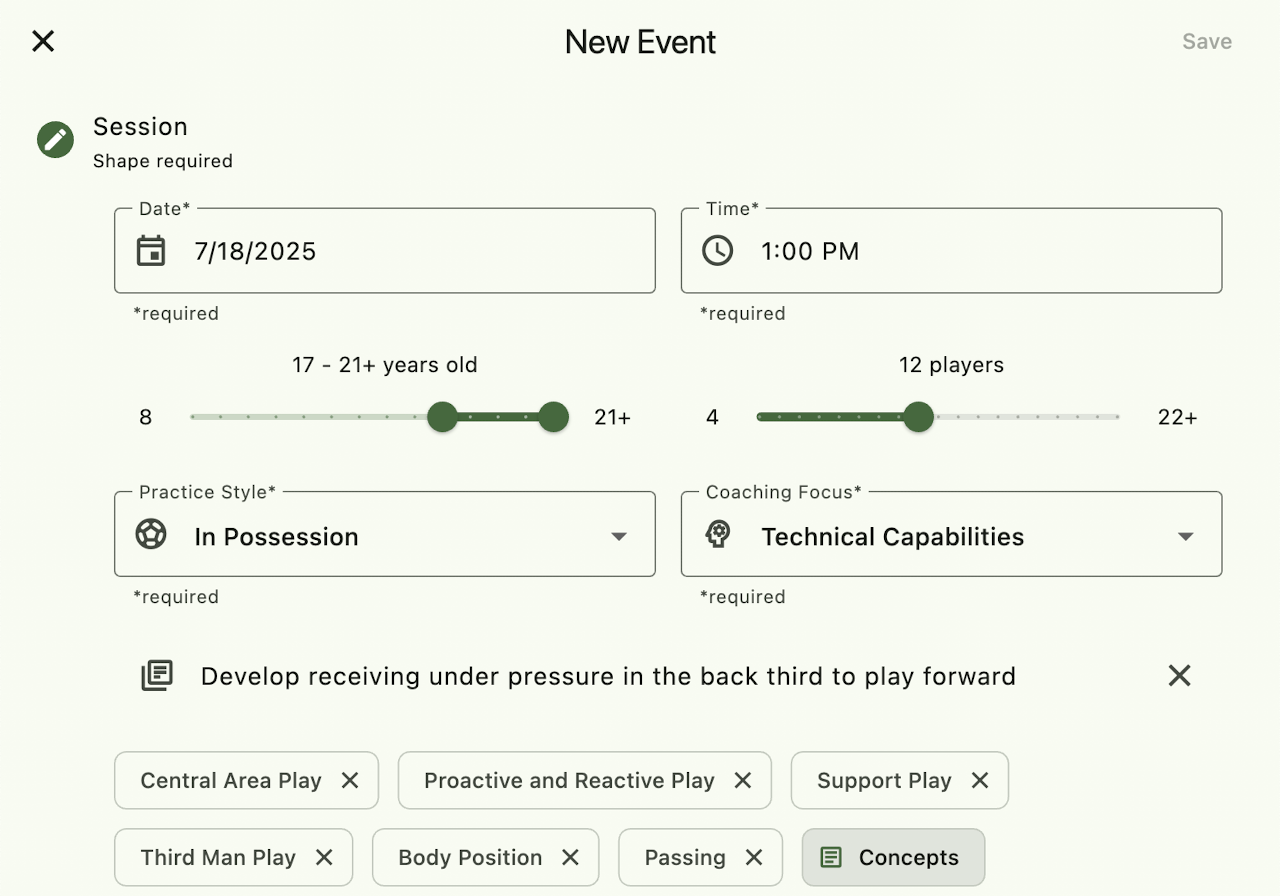
Task: Open the Practice Style dropdown
Action: (619, 536)
